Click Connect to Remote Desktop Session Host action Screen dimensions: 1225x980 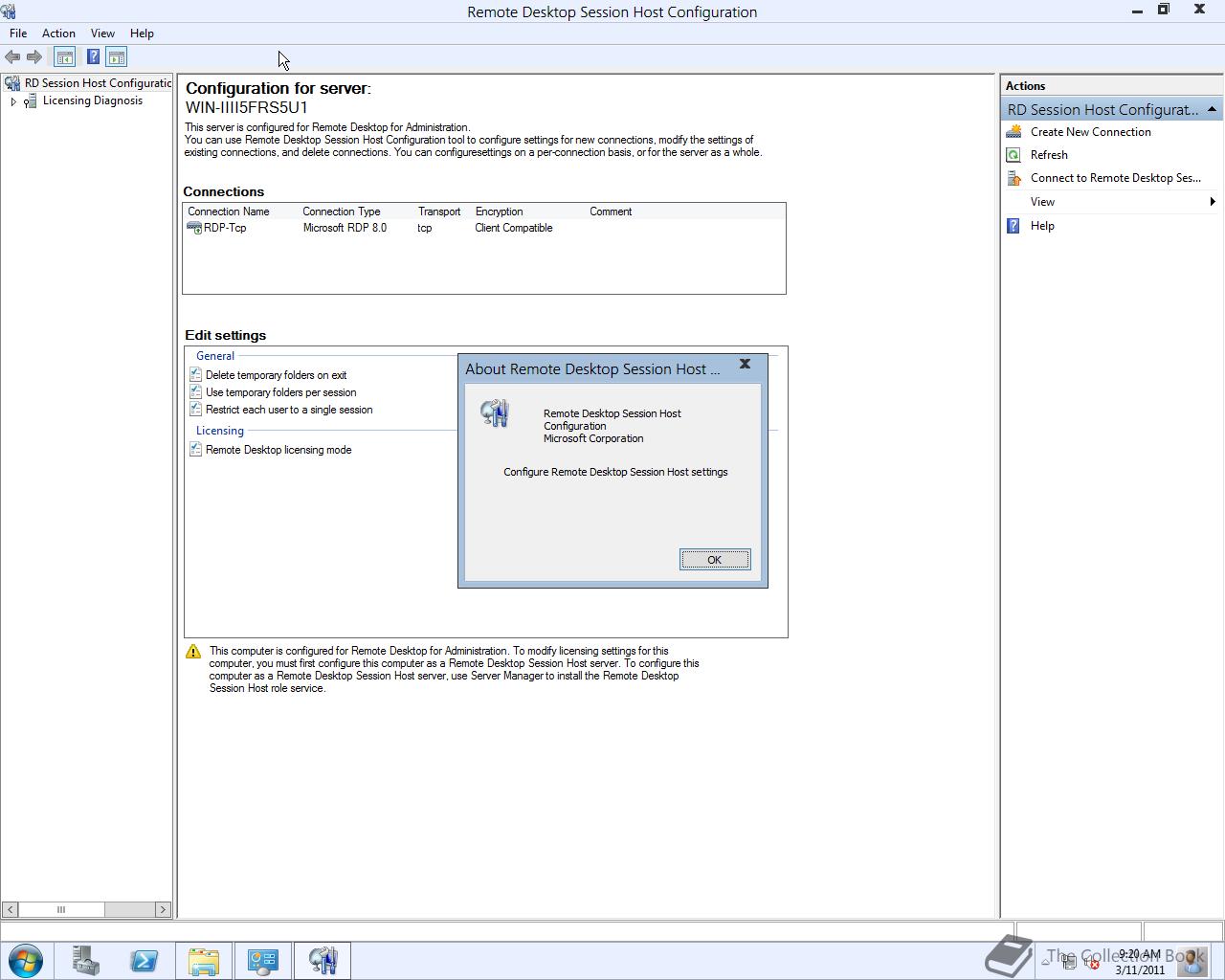(x=1116, y=178)
